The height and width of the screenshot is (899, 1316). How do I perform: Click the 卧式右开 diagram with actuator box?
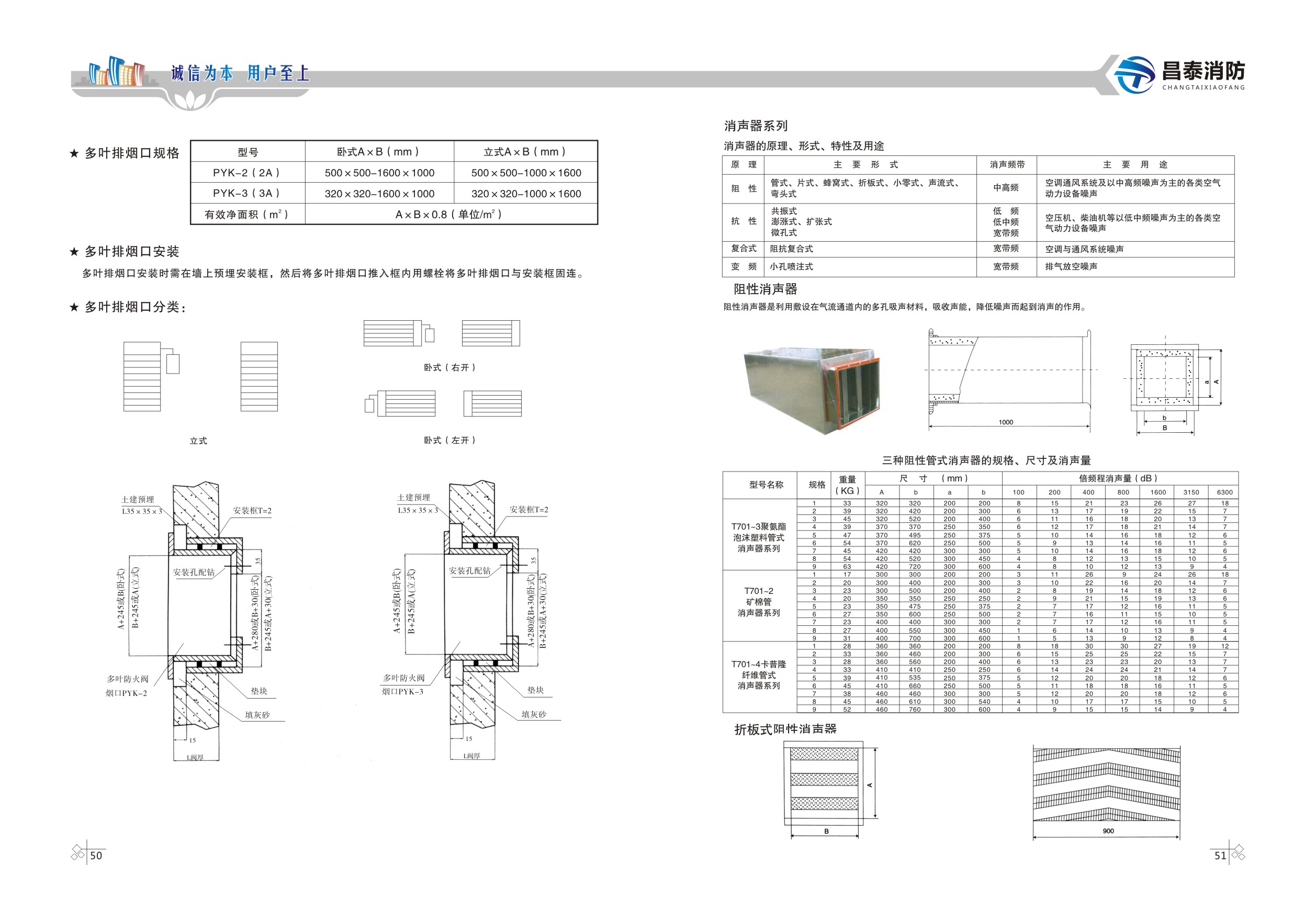click(x=399, y=333)
